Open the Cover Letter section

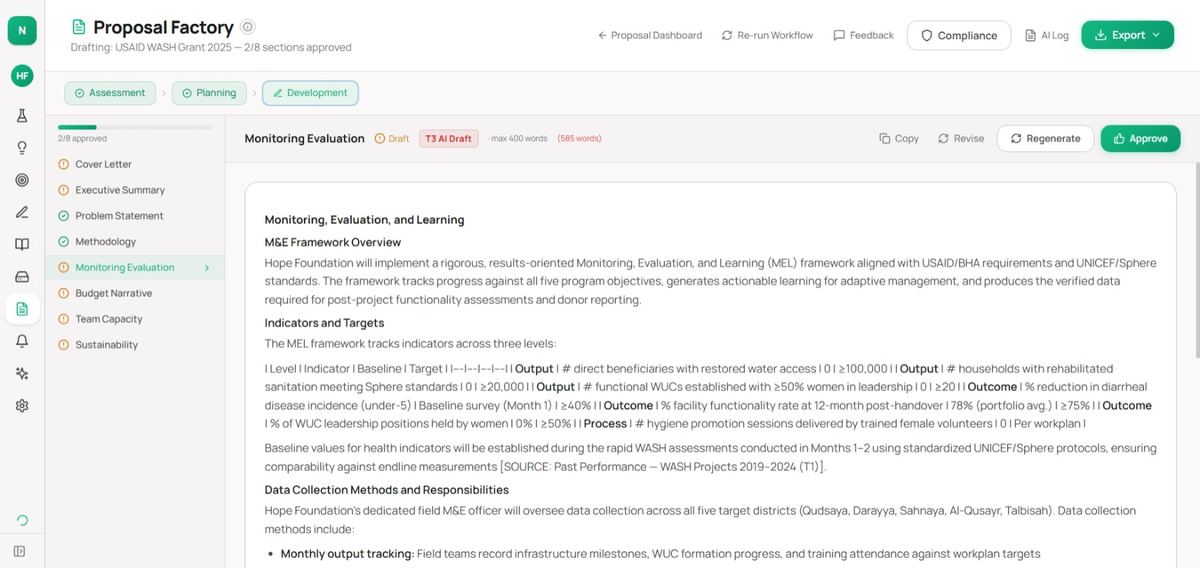click(x=135, y=164)
